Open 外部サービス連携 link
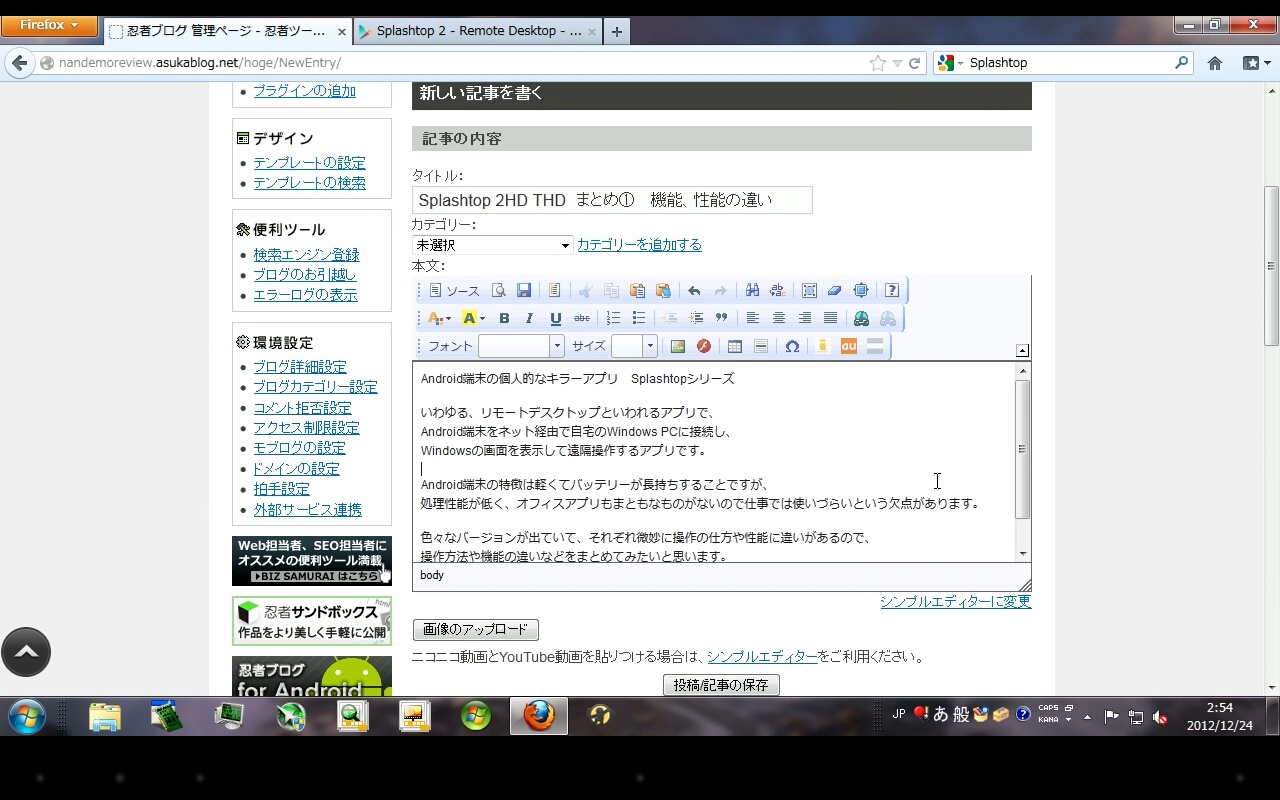Viewport: 1280px width, 800px height. [x=307, y=510]
